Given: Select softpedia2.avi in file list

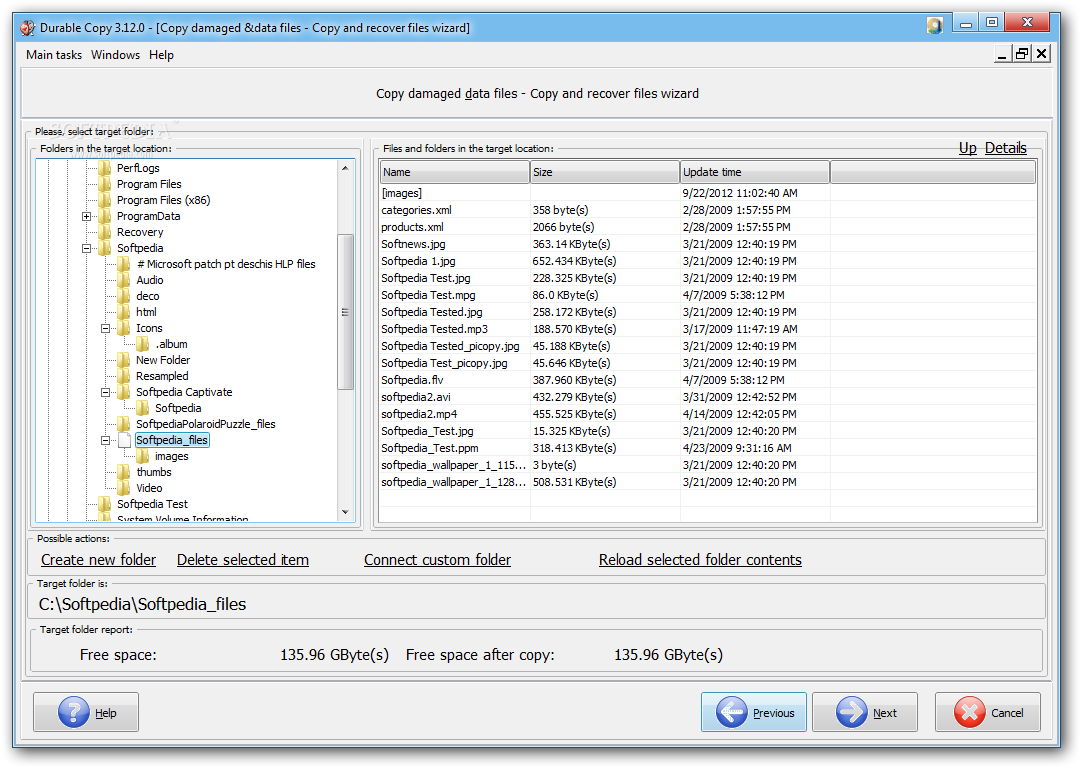Looking at the screenshot, I should [x=416, y=397].
